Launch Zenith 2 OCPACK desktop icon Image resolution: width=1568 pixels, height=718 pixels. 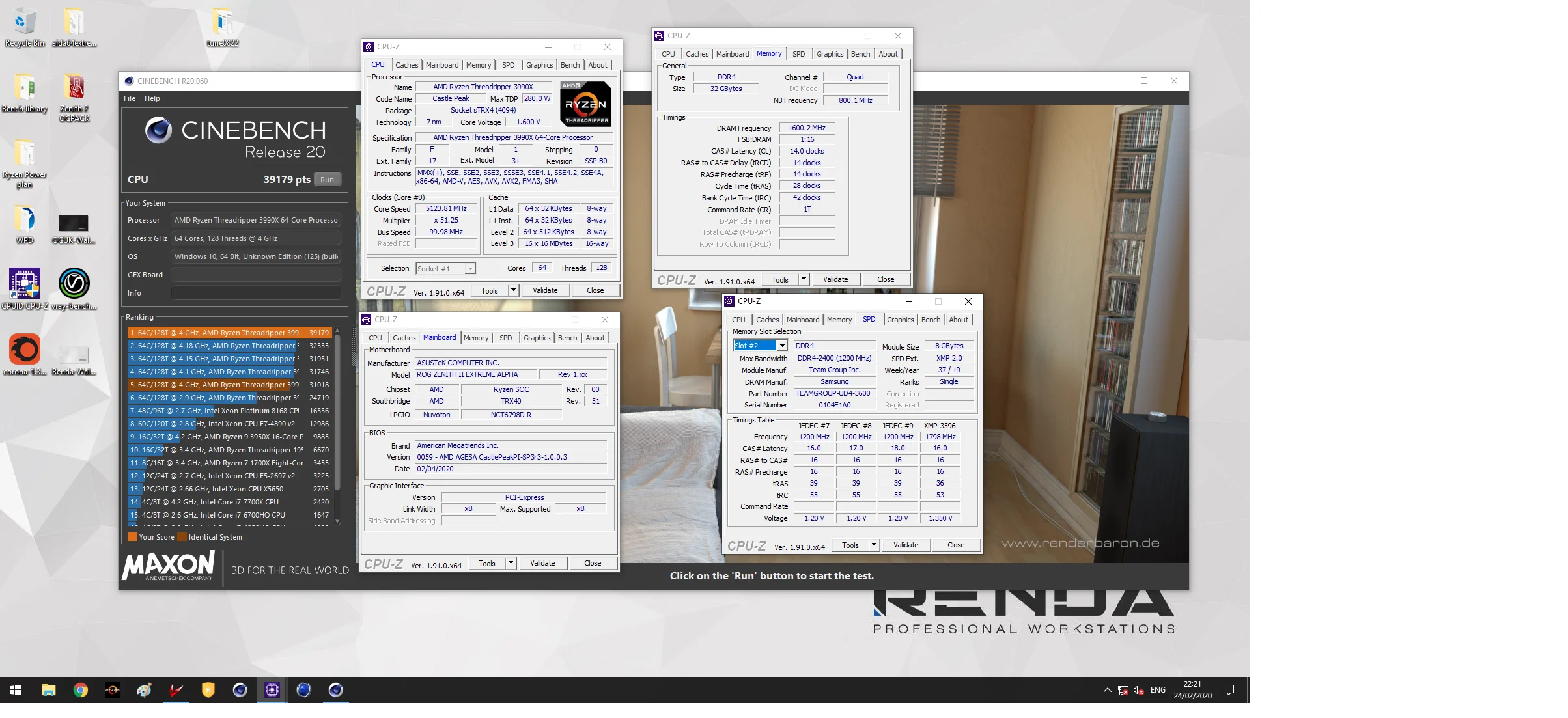(74, 97)
